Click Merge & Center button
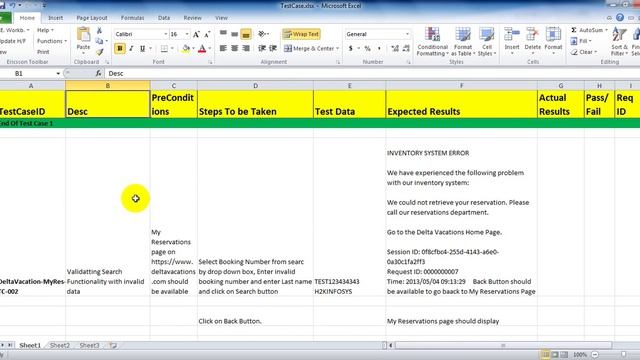 (x=309, y=49)
